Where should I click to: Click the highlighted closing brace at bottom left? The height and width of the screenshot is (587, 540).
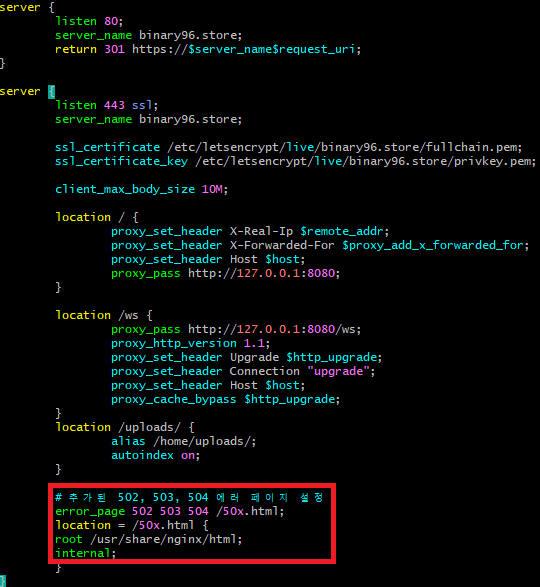[x=3, y=581]
